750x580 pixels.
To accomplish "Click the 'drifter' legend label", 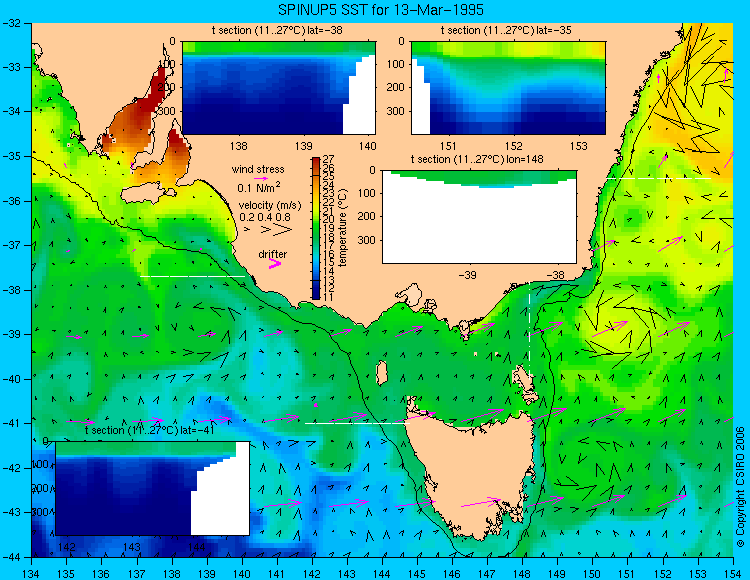I will click(273, 254).
